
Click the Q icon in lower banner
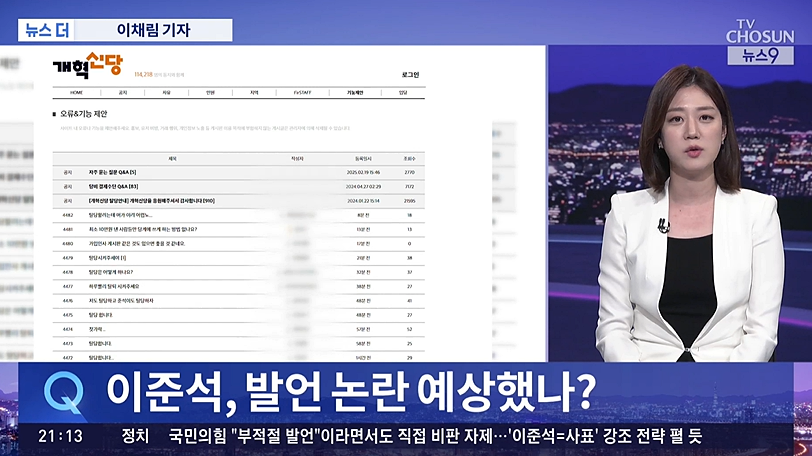point(64,392)
